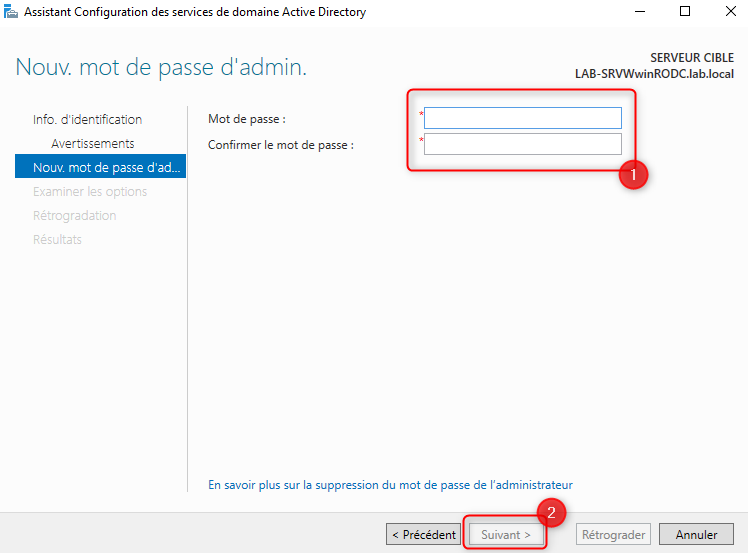Go to Info. d'identification step
748x553 pixels.
click(x=87, y=119)
